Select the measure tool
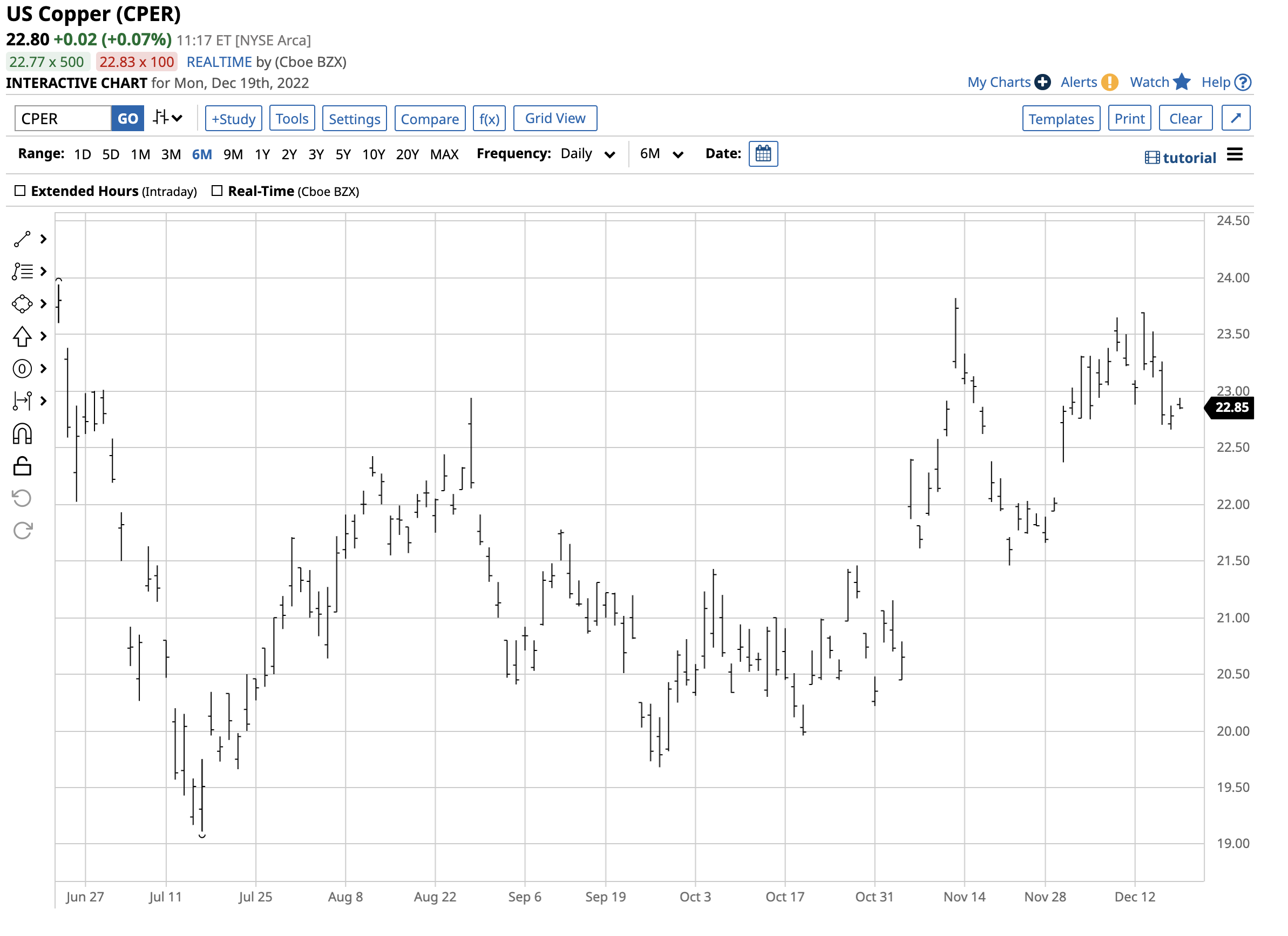 click(x=23, y=402)
